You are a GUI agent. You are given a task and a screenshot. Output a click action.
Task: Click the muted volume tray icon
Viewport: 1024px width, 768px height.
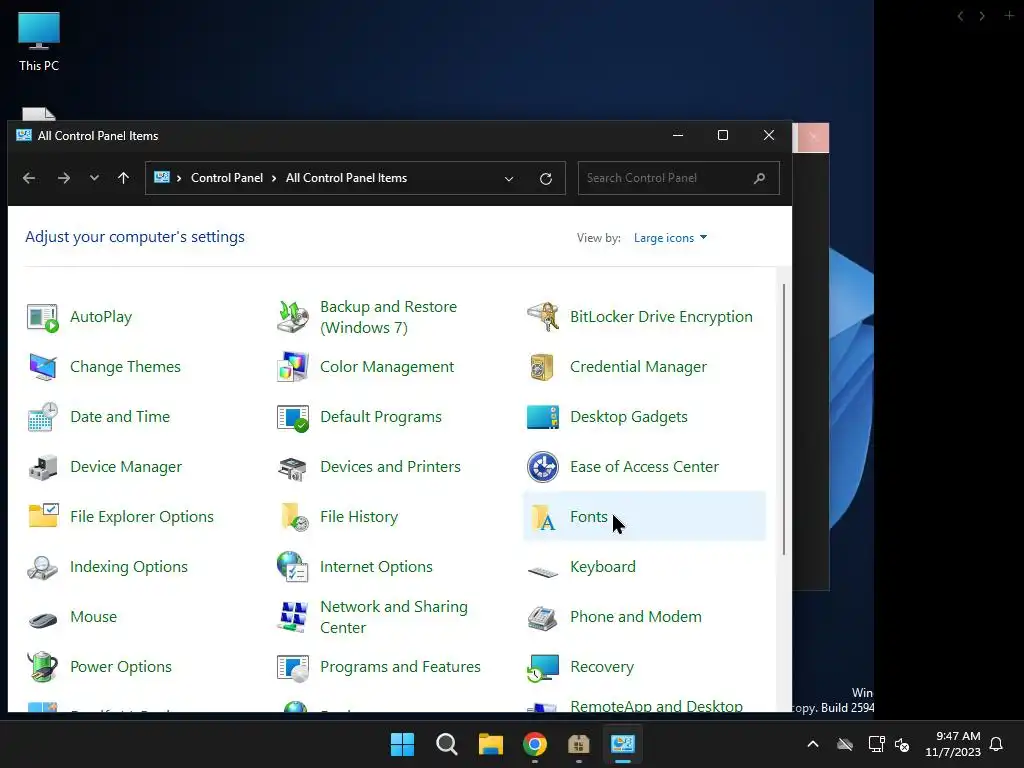pyautogui.click(x=902, y=744)
